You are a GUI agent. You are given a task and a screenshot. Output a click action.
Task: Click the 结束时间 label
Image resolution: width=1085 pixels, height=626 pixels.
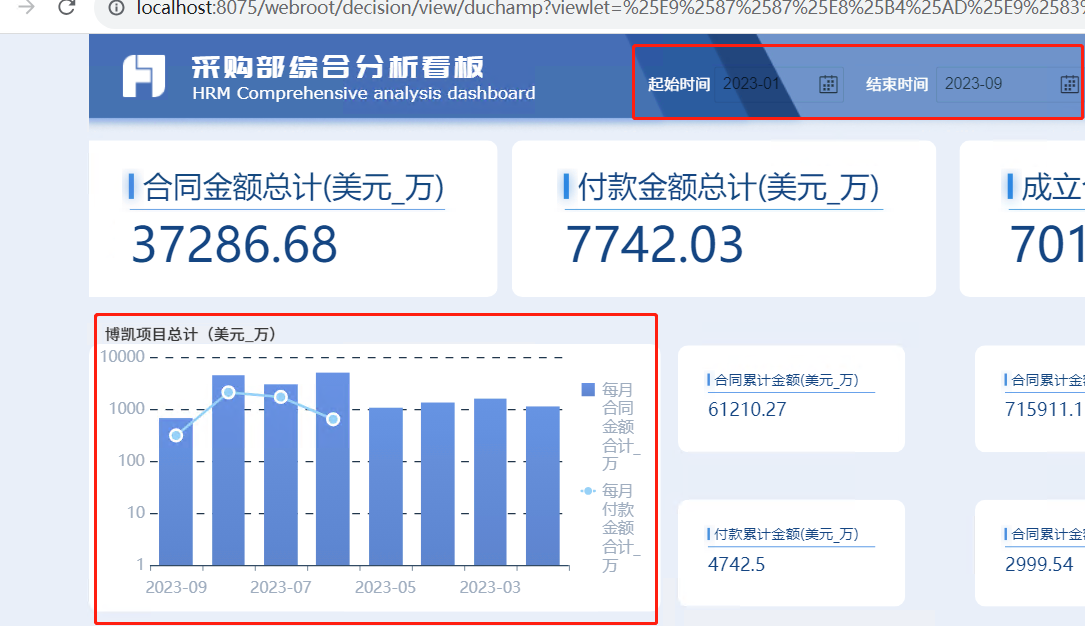click(x=897, y=84)
